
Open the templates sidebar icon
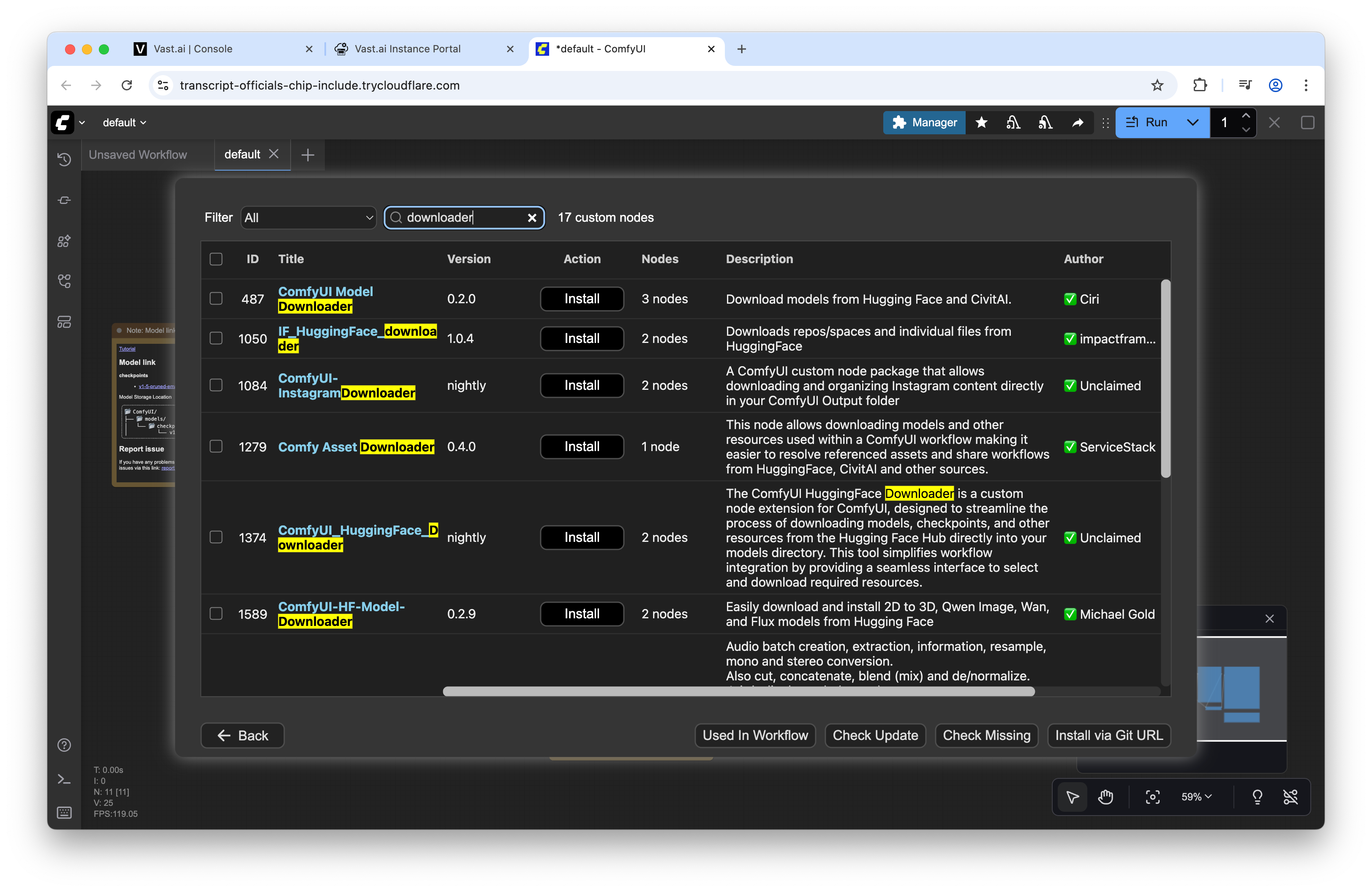click(64, 321)
